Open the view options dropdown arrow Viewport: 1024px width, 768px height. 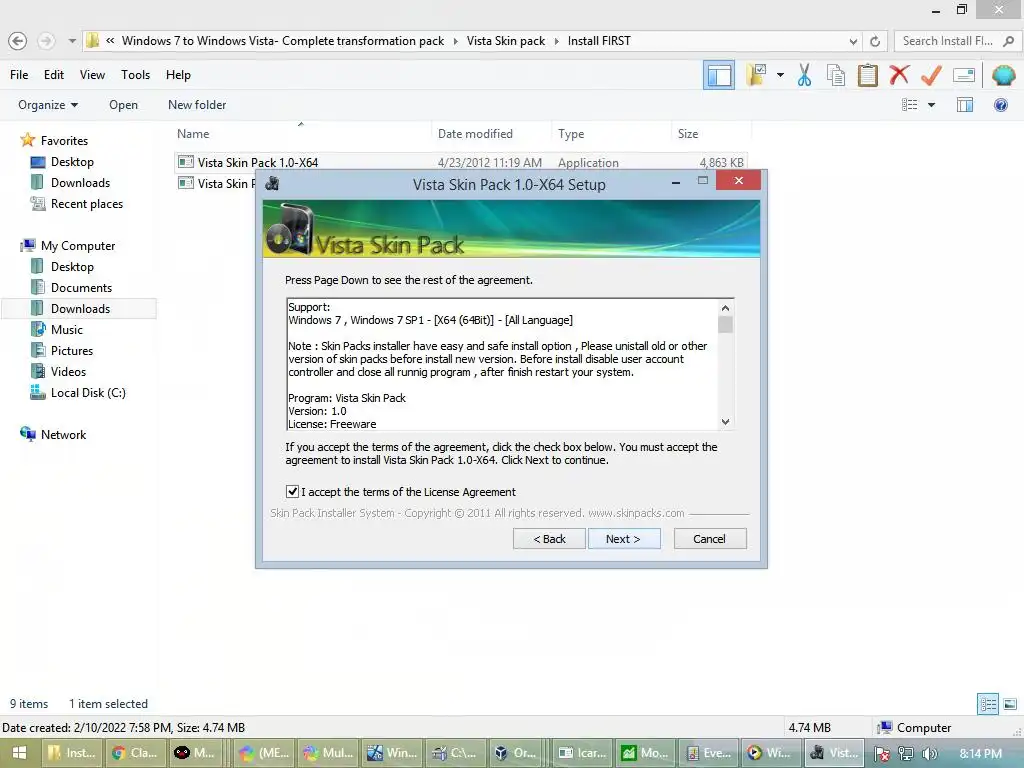931,104
